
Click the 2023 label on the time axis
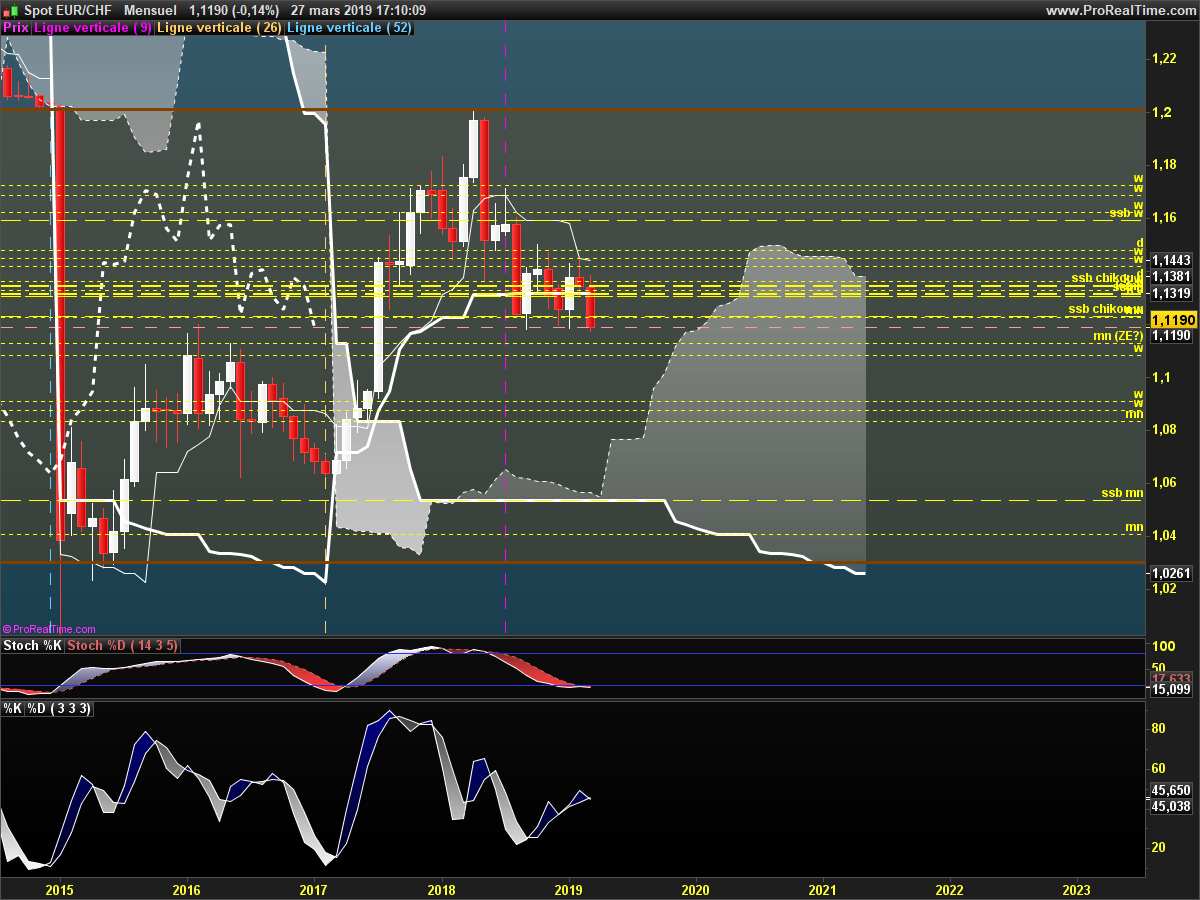click(1076, 889)
